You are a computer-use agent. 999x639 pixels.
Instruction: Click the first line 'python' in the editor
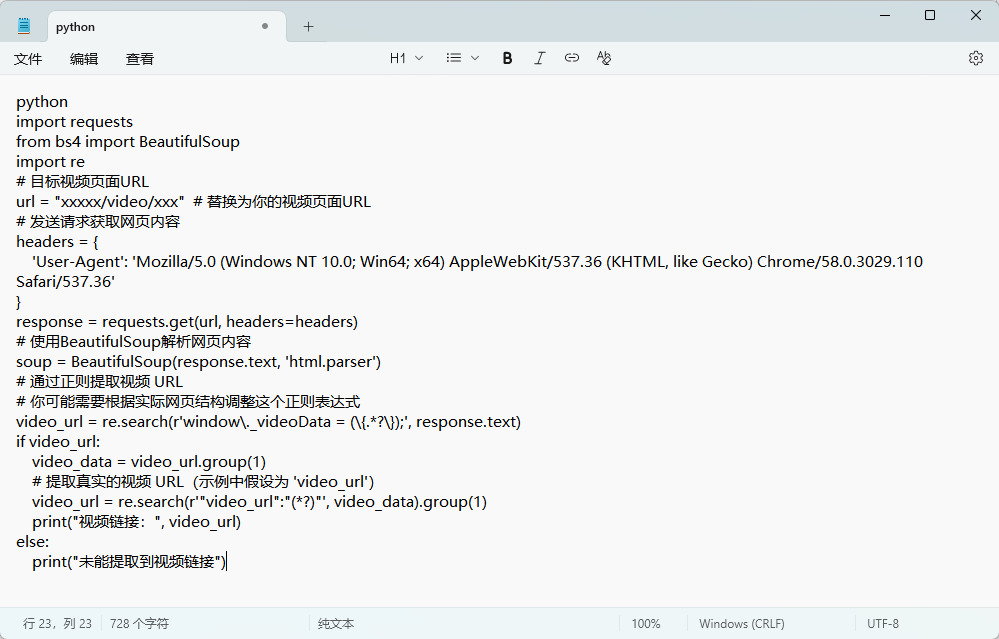(x=42, y=102)
